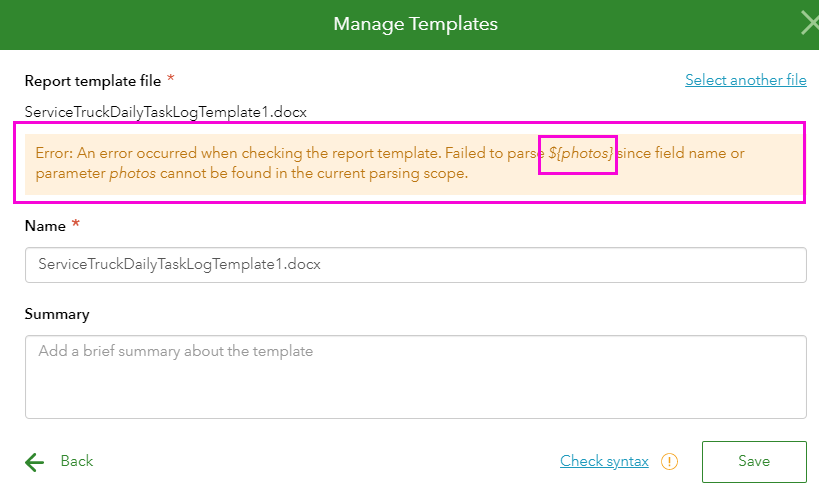Focus the template Name input field
Viewport: 819px width, 504px height.
[415, 265]
